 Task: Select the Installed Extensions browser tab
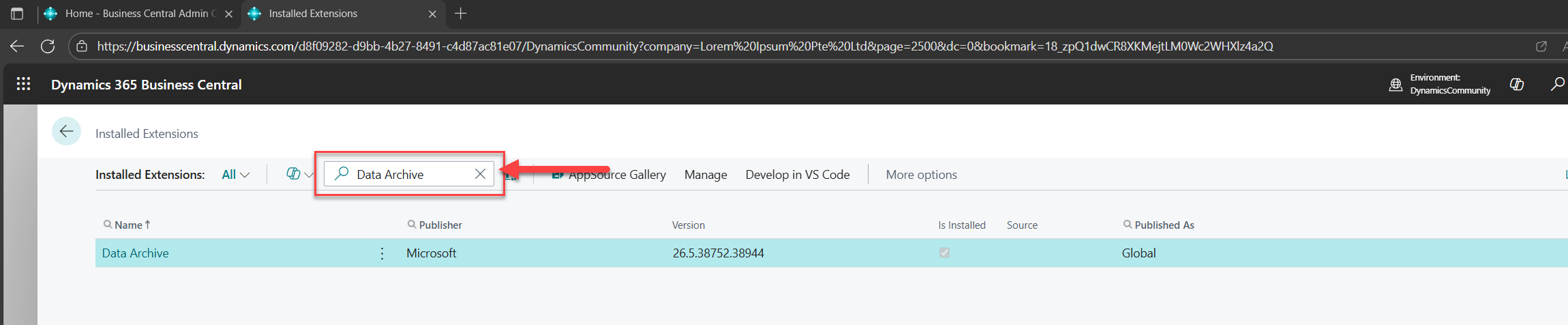pyautogui.click(x=342, y=14)
